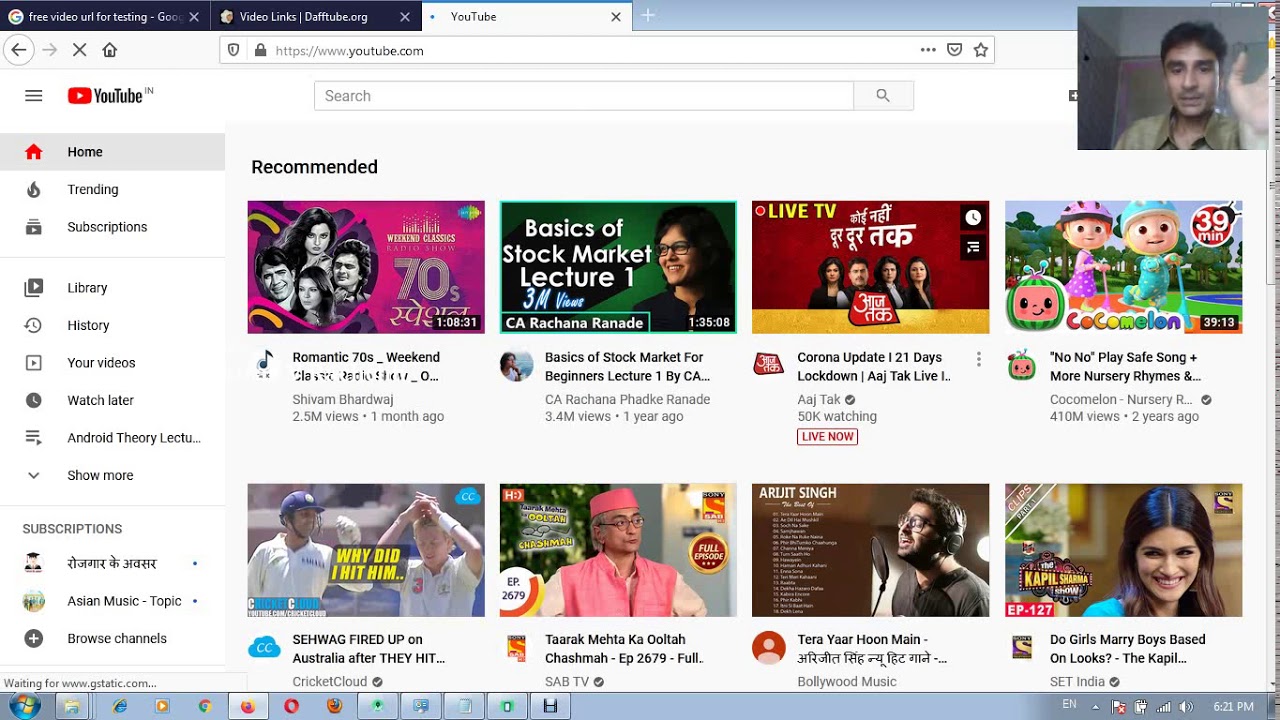1280x720 pixels.
Task: Click the taskbar clock showing 6:21 PM
Action: [1233, 707]
